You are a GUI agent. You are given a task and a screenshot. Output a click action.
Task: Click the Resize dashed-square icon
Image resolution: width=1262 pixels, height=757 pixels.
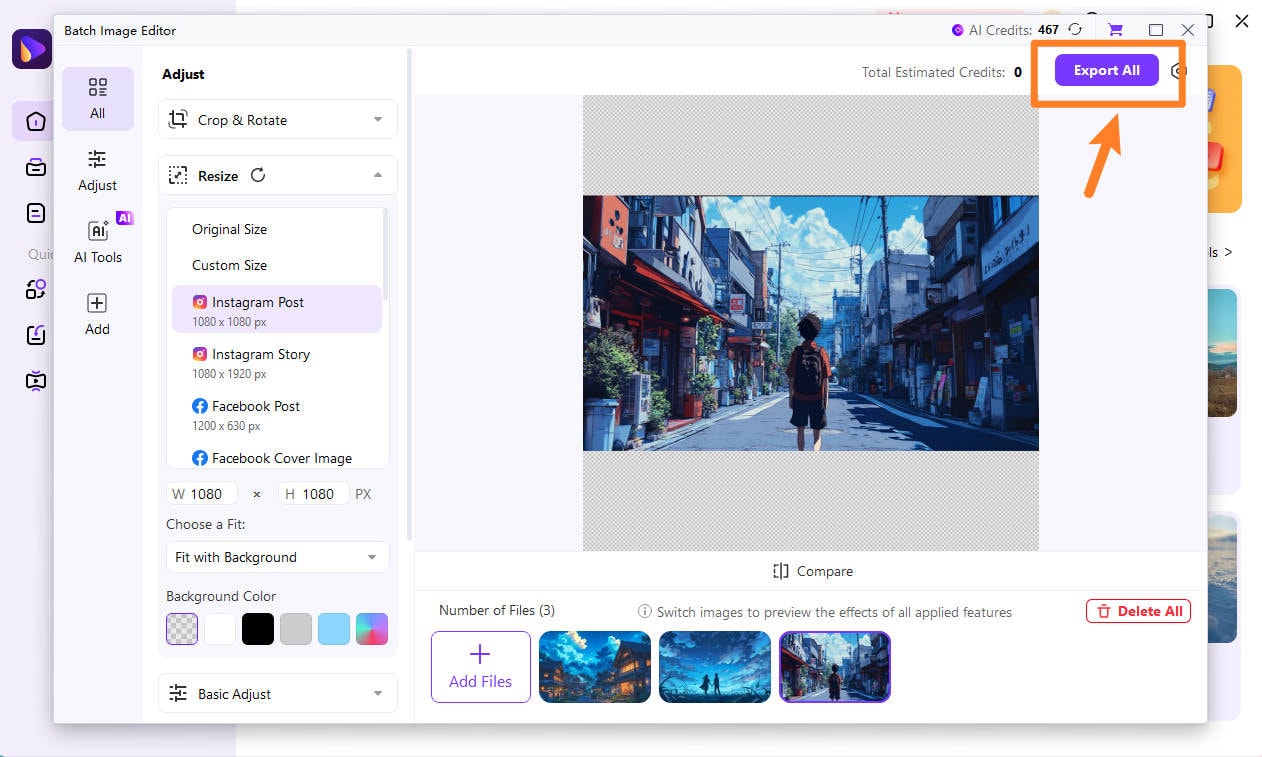tap(178, 176)
